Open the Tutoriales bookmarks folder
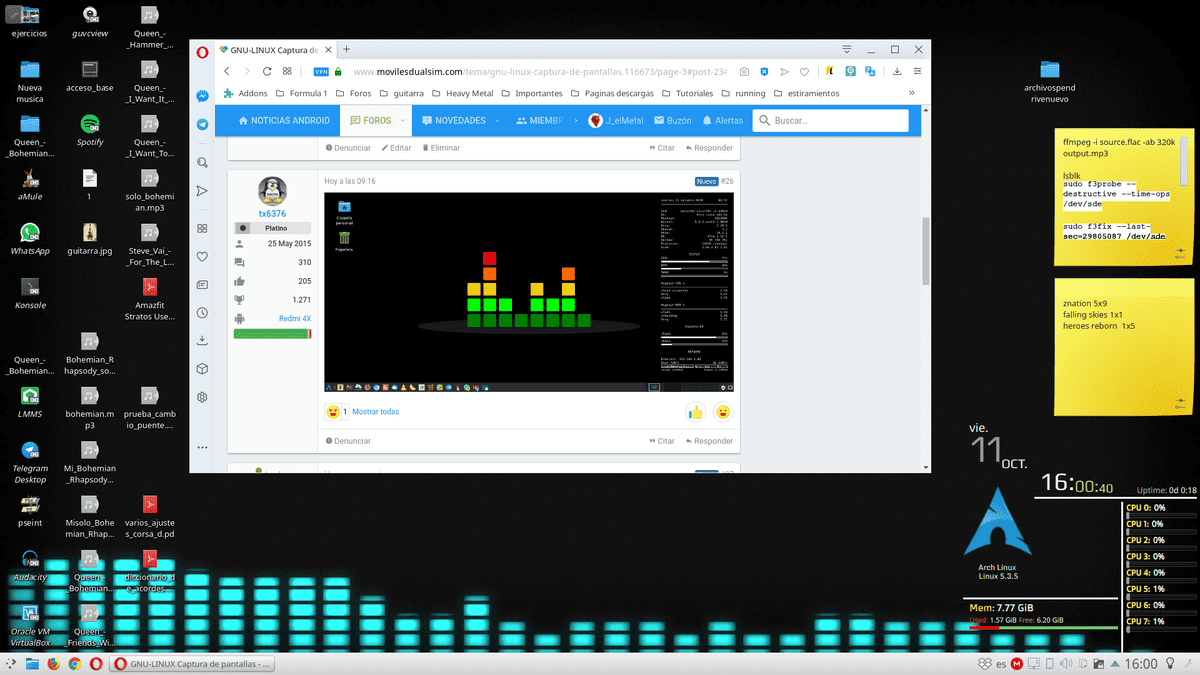Screen dimensions: 1200x675 pyautogui.click(x=687, y=93)
